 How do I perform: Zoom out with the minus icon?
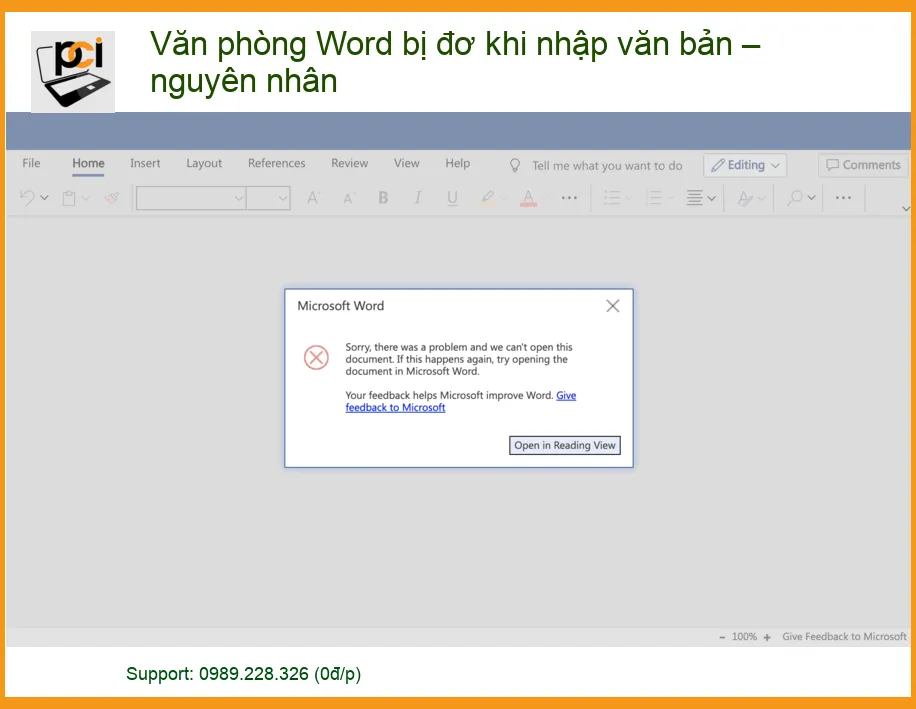coord(722,637)
